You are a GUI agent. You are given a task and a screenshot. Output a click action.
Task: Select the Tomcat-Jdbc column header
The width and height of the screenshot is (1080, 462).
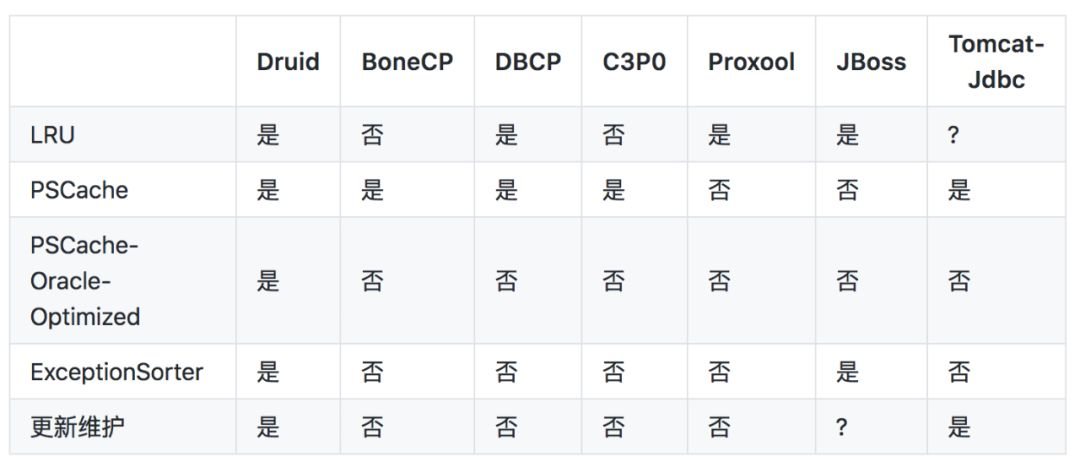(996, 62)
